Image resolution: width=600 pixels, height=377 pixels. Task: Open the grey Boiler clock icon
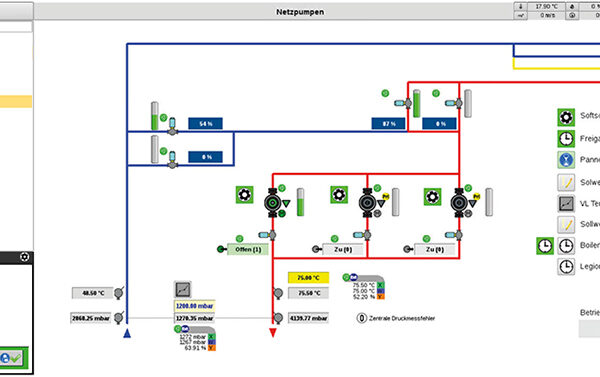tap(566, 246)
